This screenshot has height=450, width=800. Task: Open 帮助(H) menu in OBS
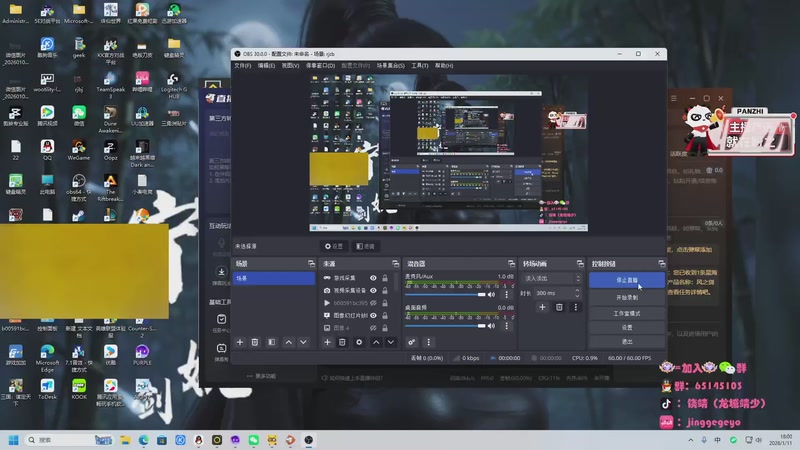[444, 66]
